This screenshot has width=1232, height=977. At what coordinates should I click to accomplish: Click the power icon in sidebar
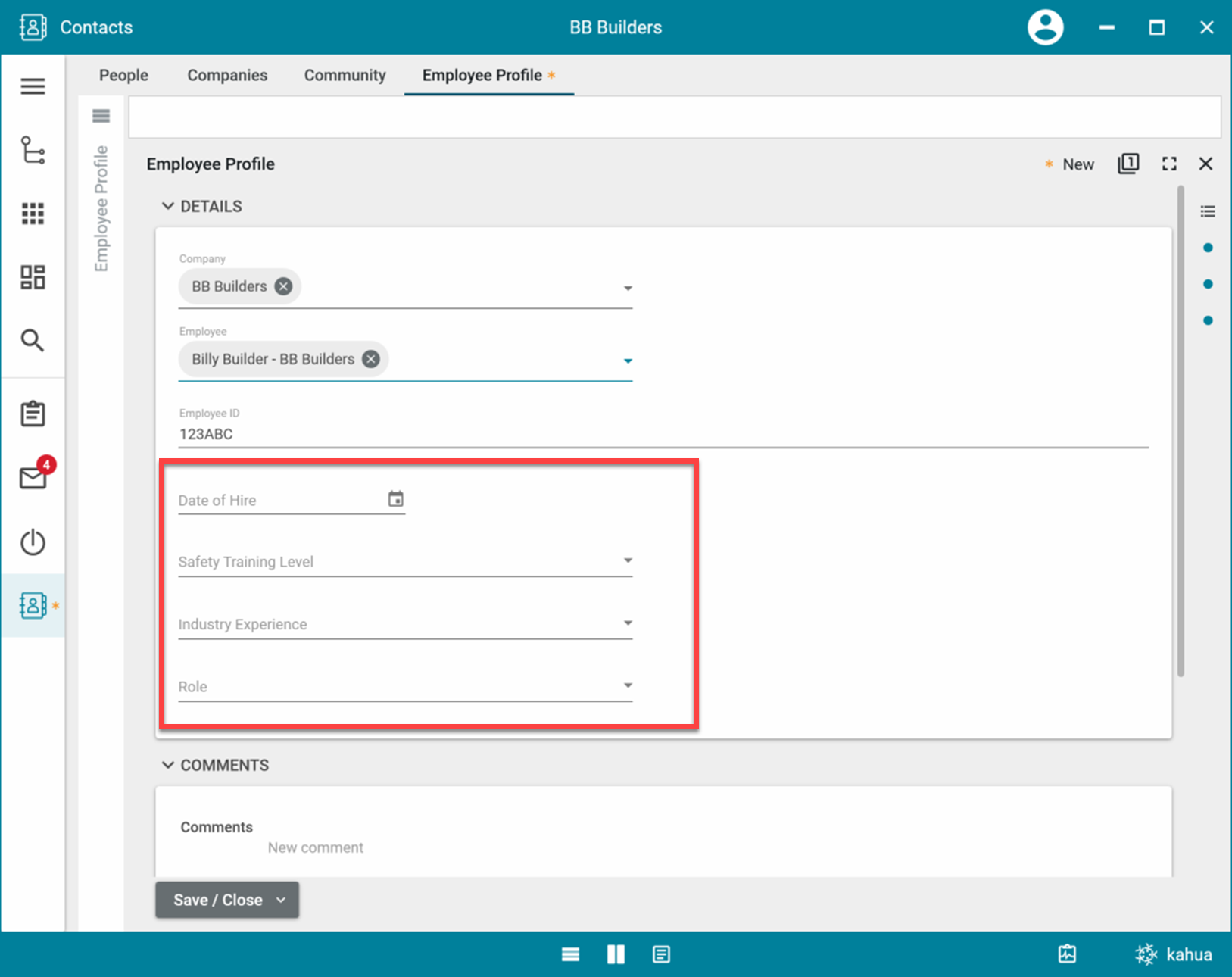pyautogui.click(x=33, y=542)
